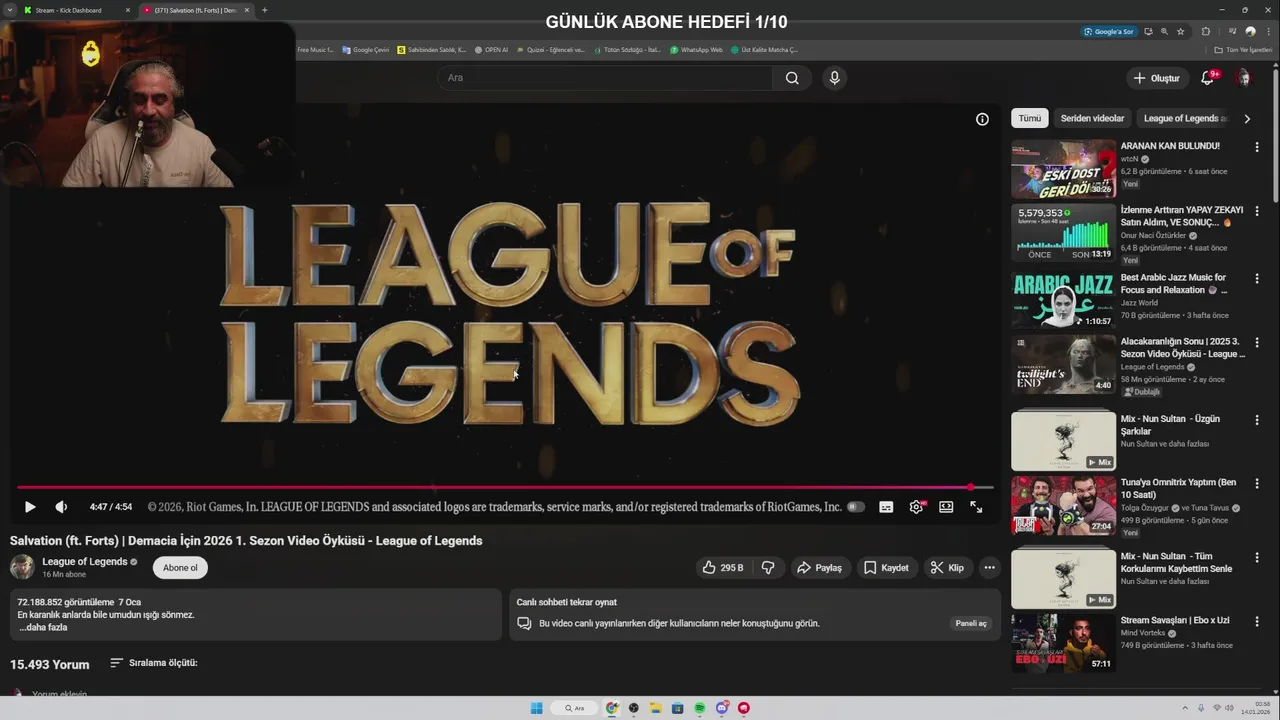Image resolution: width=1280 pixels, height=720 pixels.
Task: Like the video with 295 B button
Action: tap(723, 568)
